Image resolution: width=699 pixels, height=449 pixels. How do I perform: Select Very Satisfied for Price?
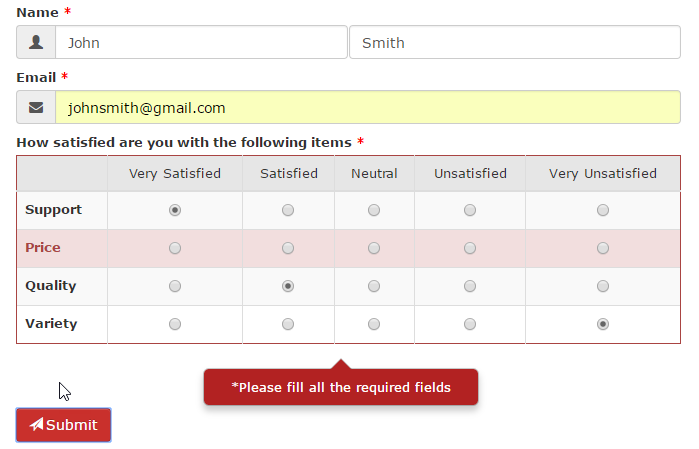tap(175, 248)
